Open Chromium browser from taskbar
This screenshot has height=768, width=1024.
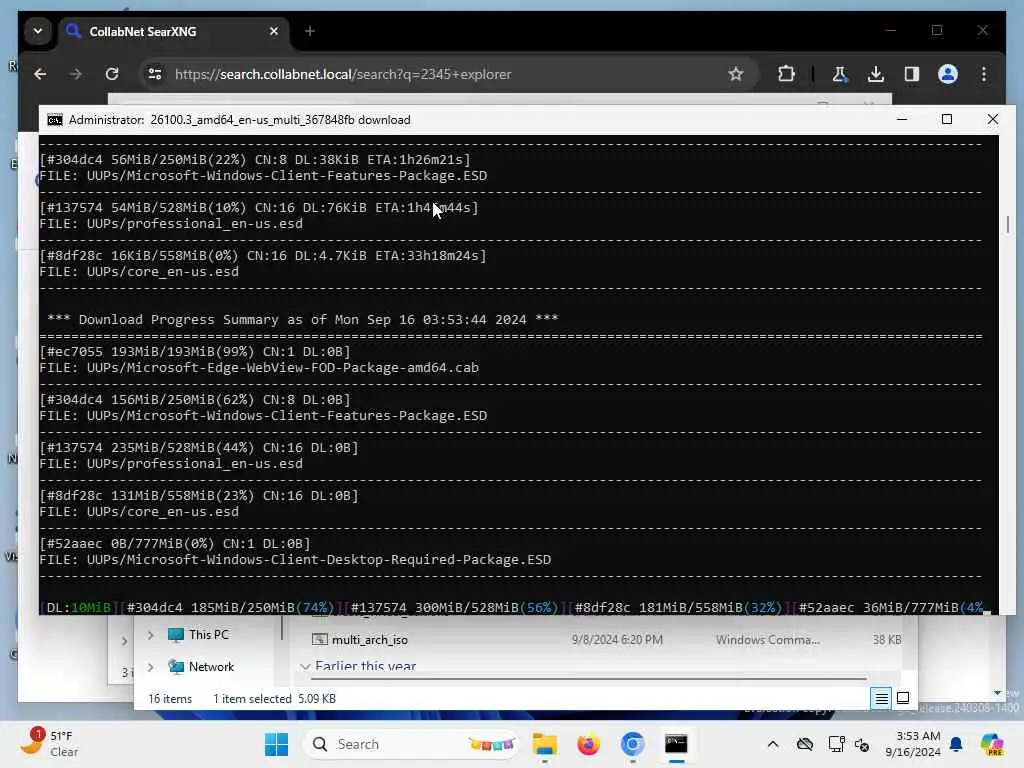[x=632, y=744]
